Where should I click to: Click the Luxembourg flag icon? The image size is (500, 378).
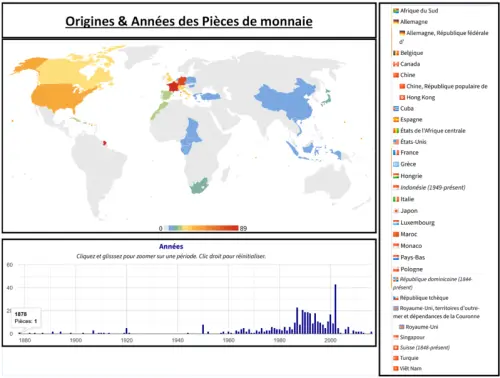coord(396,222)
